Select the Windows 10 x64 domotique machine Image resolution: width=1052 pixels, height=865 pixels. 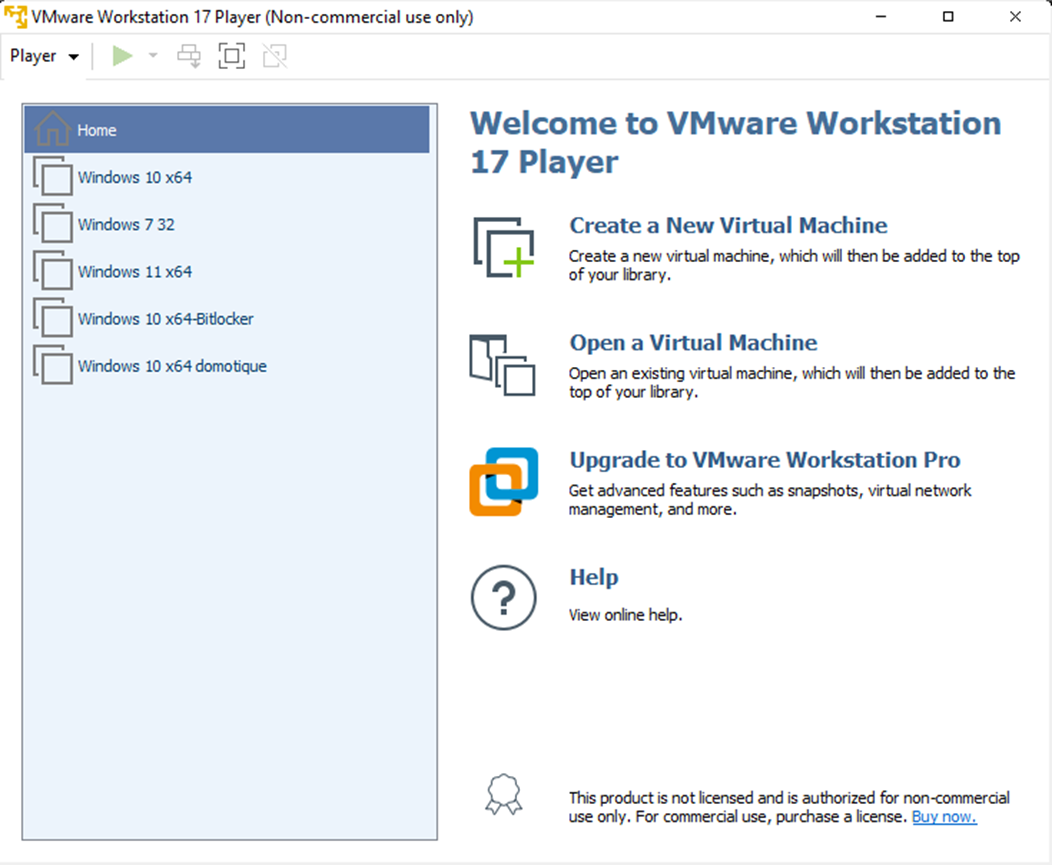[x=227, y=366]
